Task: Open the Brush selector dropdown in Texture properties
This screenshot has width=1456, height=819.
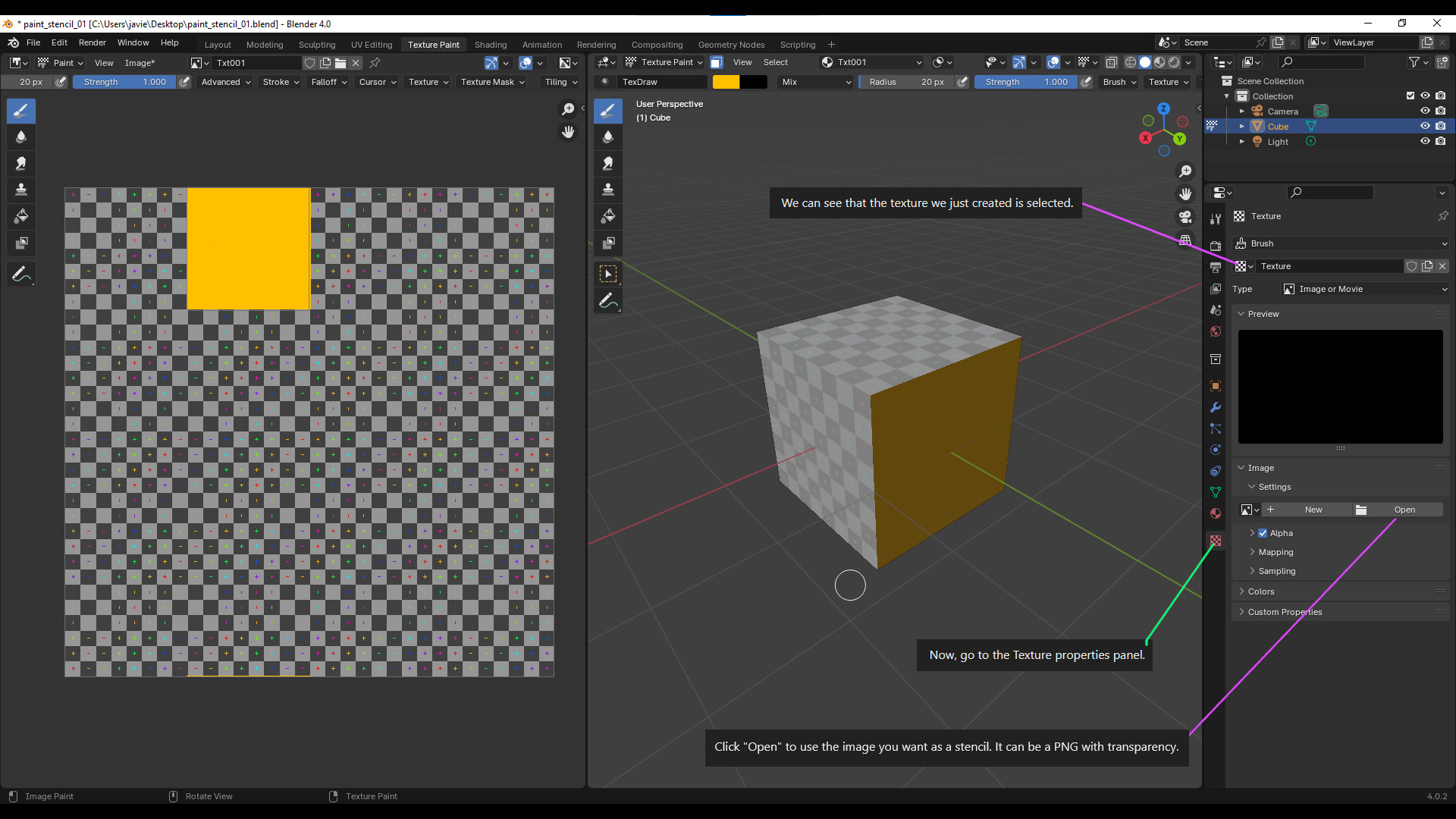Action: pyautogui.click(x=1341, y=243)
